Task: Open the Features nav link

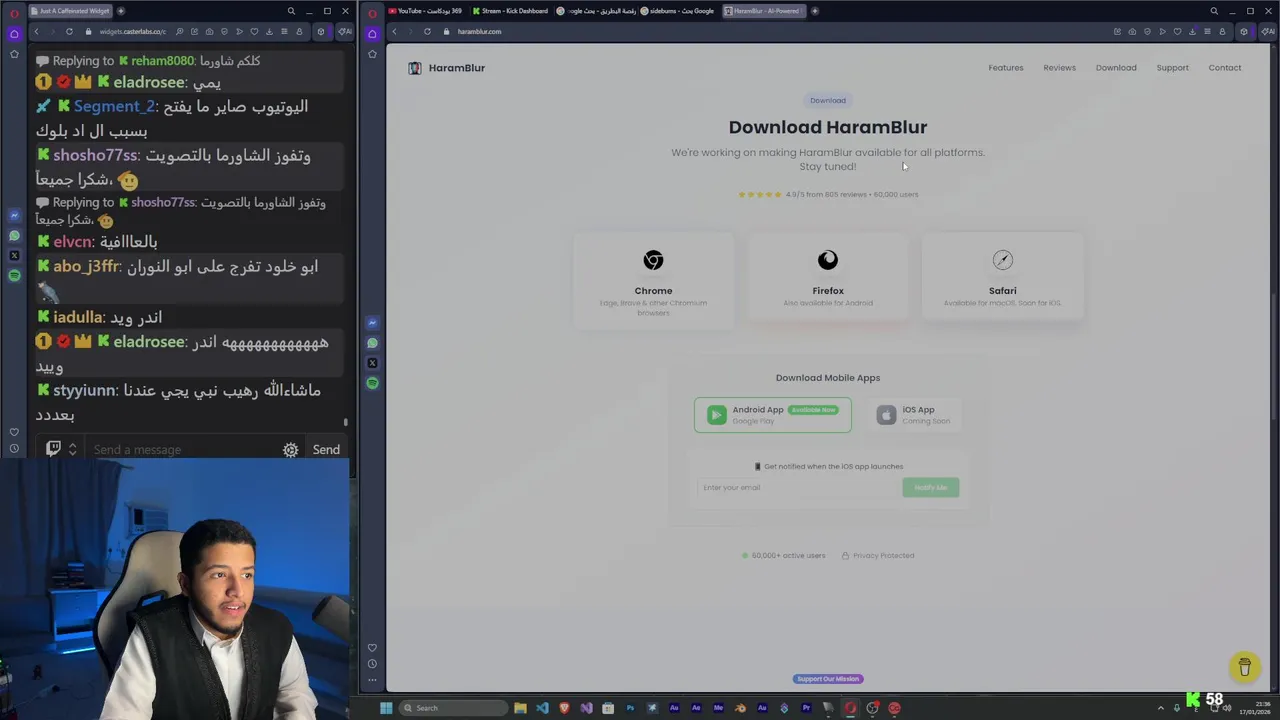Action: click(x=1005, y=68)
